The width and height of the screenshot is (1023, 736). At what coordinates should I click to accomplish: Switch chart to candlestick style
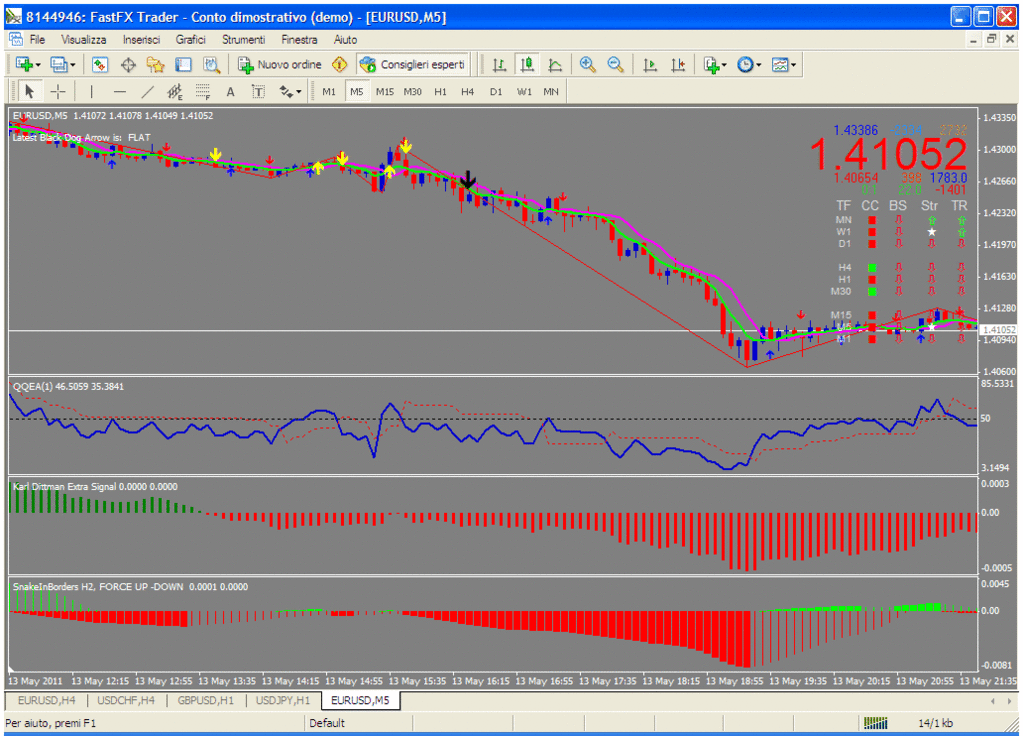tap(527, 65)
